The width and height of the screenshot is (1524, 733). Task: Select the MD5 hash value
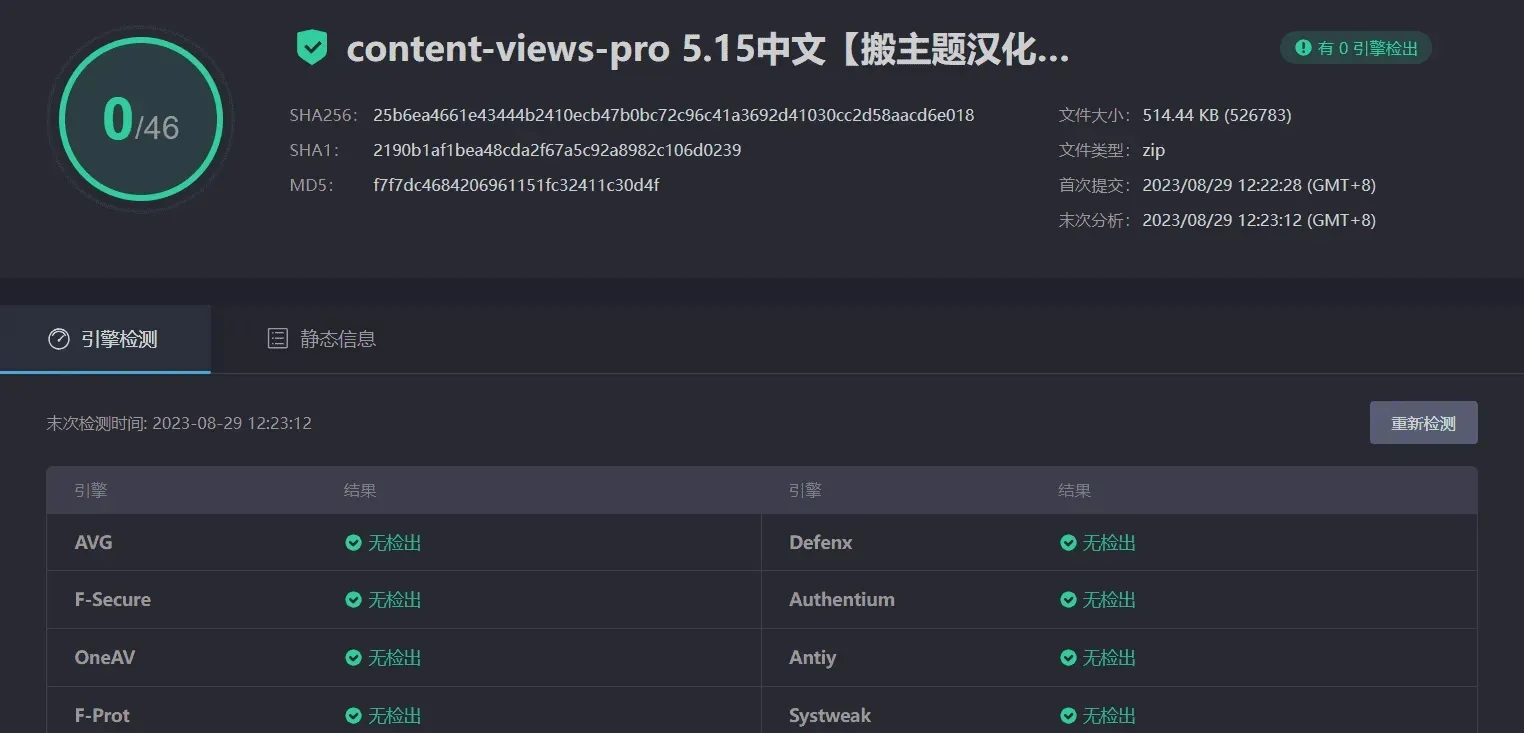click(x=516, y=185)
